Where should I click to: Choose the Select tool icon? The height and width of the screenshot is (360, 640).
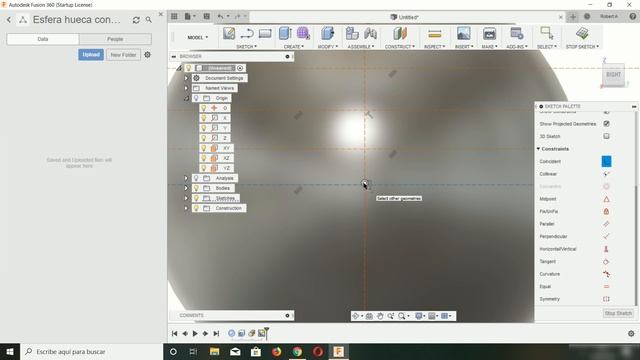(x=547, y=33)
